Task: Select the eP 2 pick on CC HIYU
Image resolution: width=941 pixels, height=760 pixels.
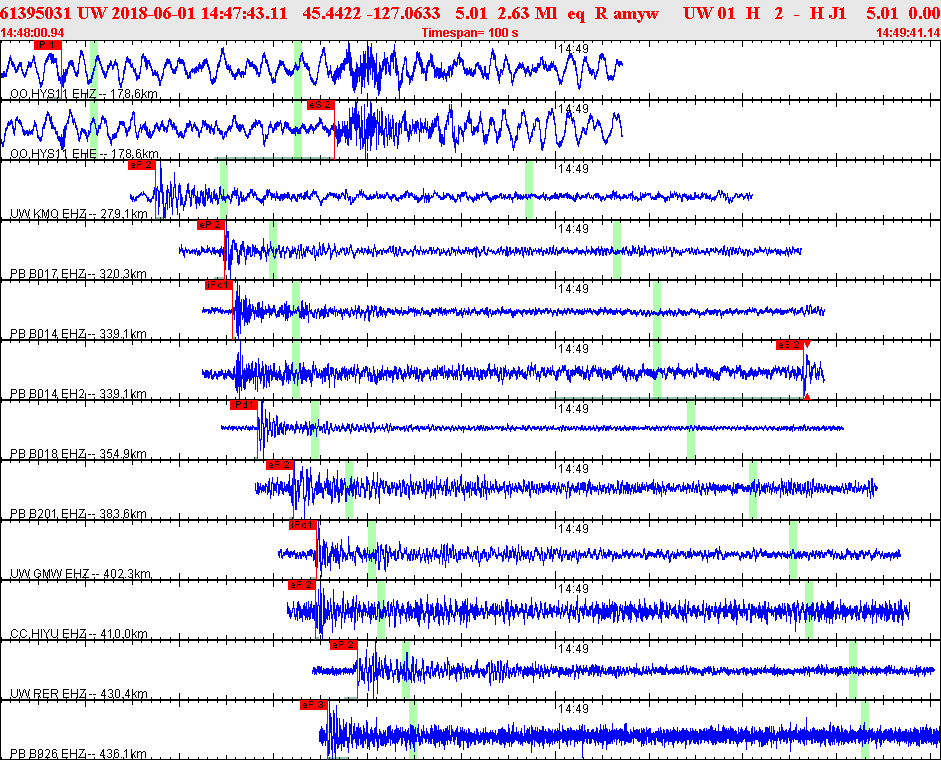Action: coord(302,585)
